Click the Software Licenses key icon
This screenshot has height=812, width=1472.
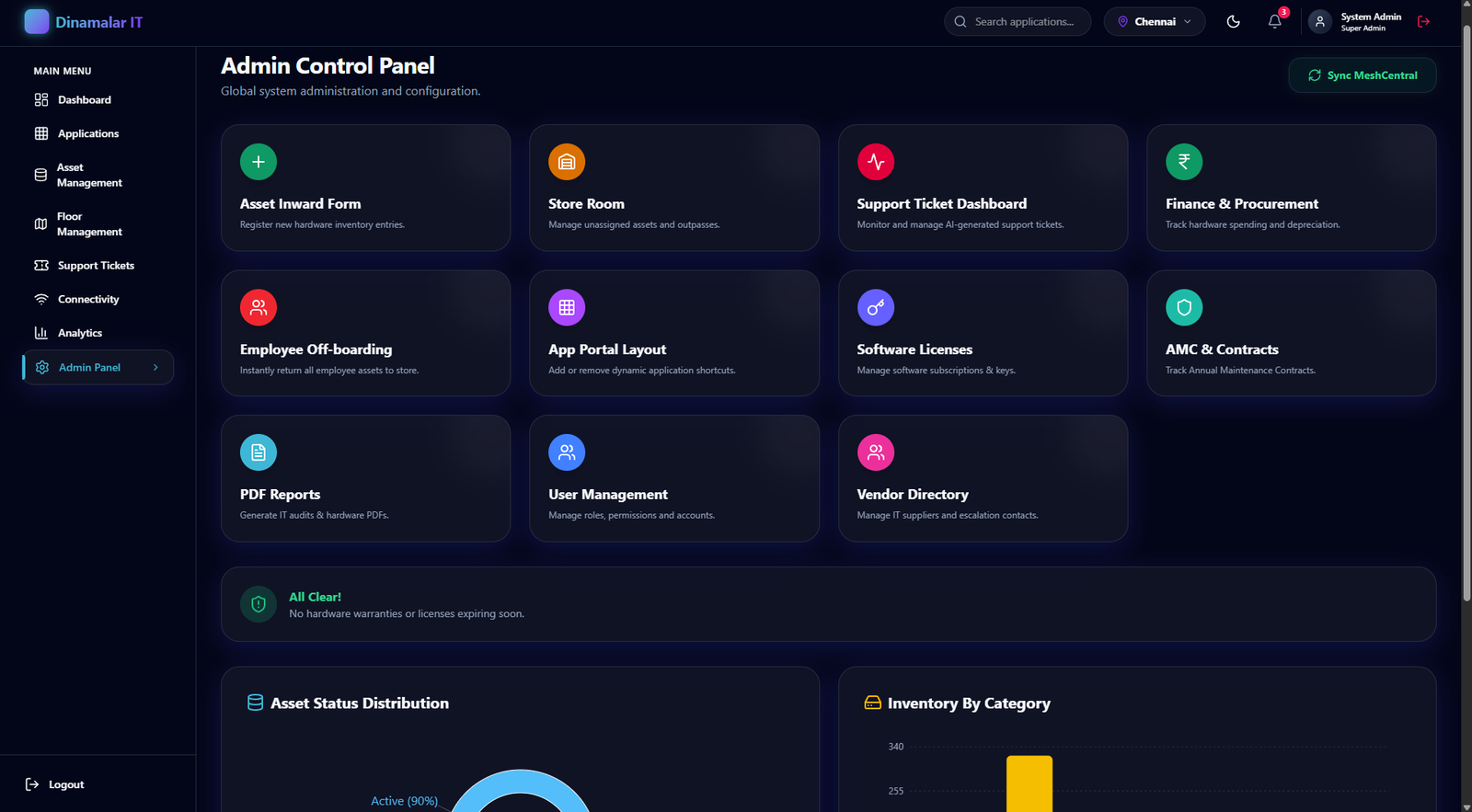(x=876, y=307)
